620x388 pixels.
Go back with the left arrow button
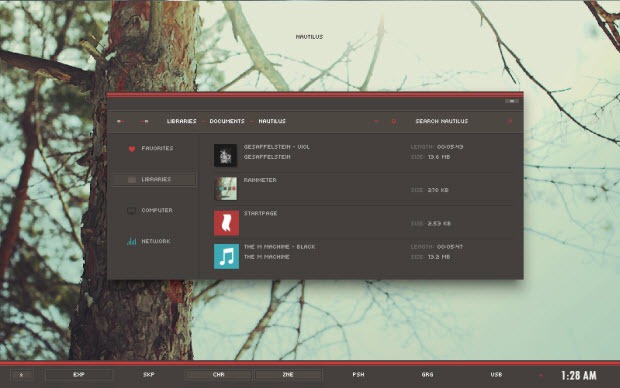(x=121, y=121)
